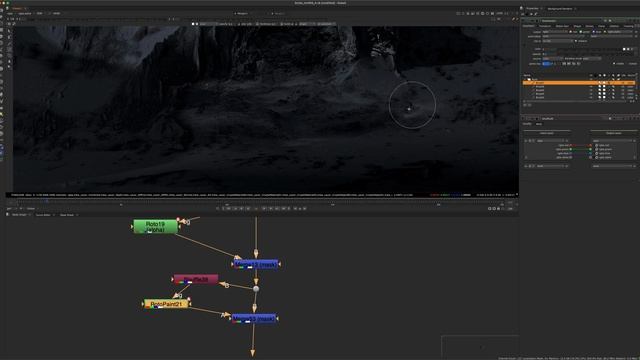Viewport: 640px width, 360px height.
Task: Switch to the Node Graph tab
Action: [x=19, y=215]
